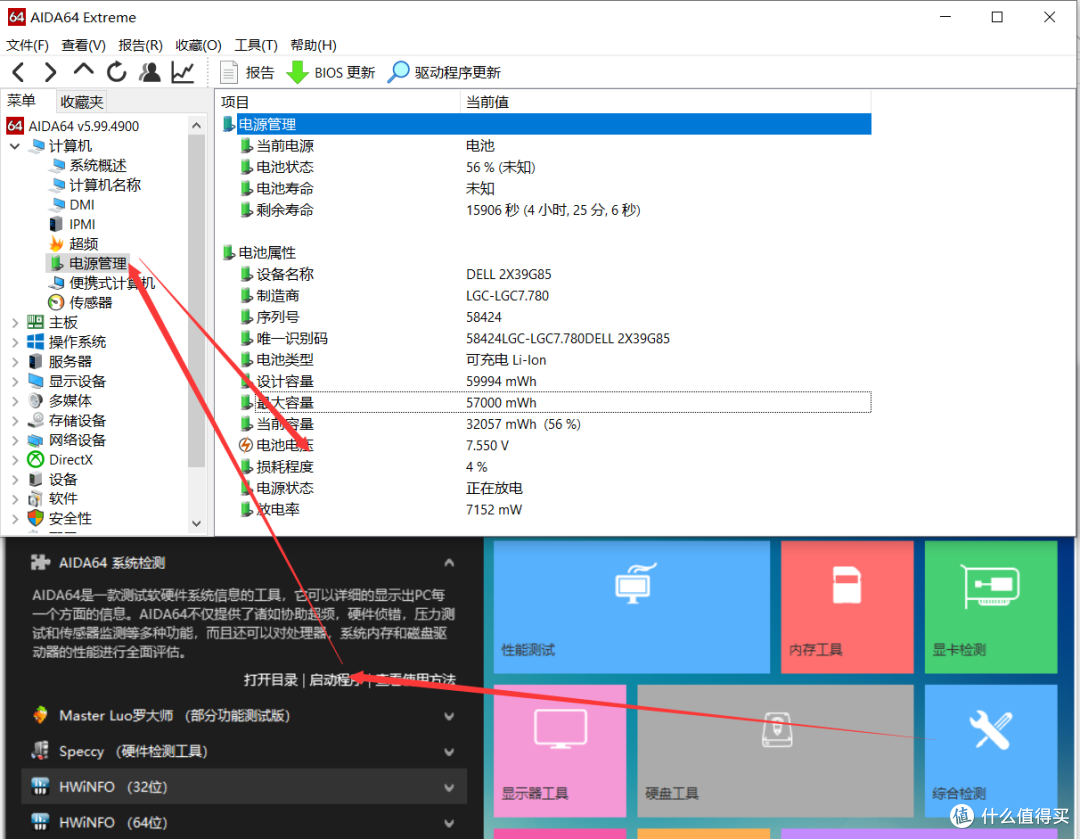1080x839 pixels.
Task: Click 驱动程序更新 driver update button
Action: (444, 72)
